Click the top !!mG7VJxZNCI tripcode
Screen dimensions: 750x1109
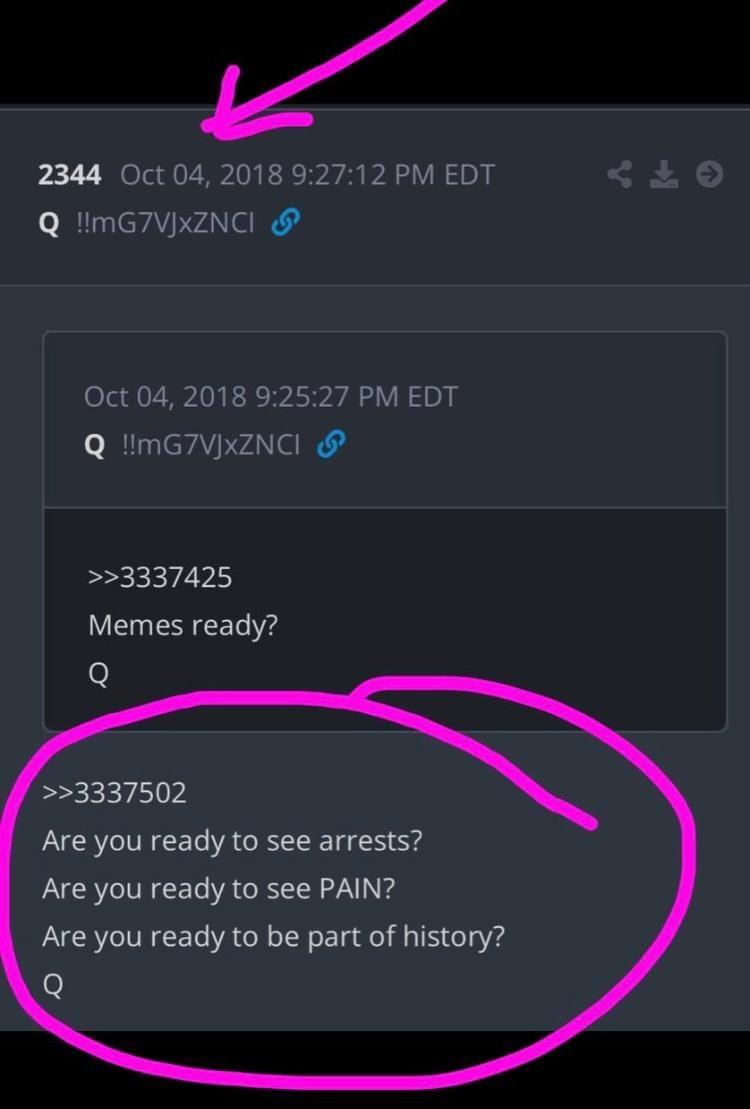point(164,224)
